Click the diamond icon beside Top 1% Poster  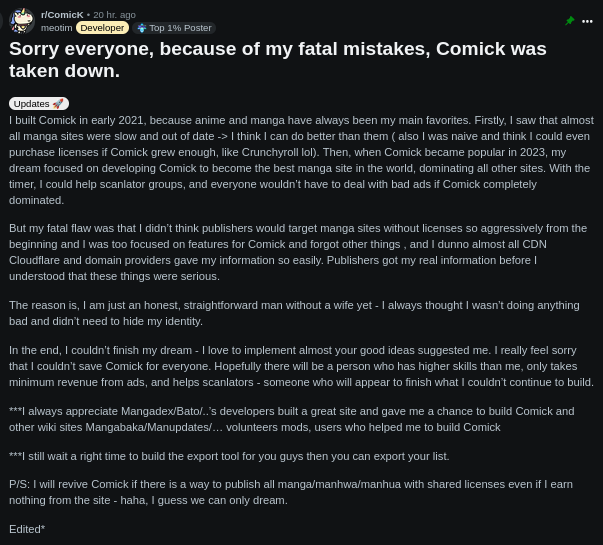point(141,28)
